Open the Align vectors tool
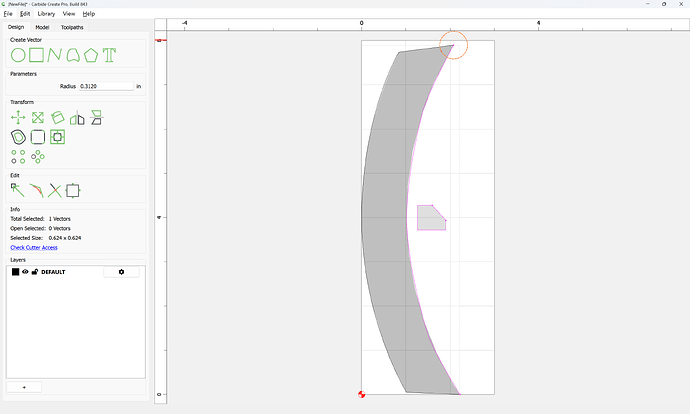 click(x=96, y=117)
